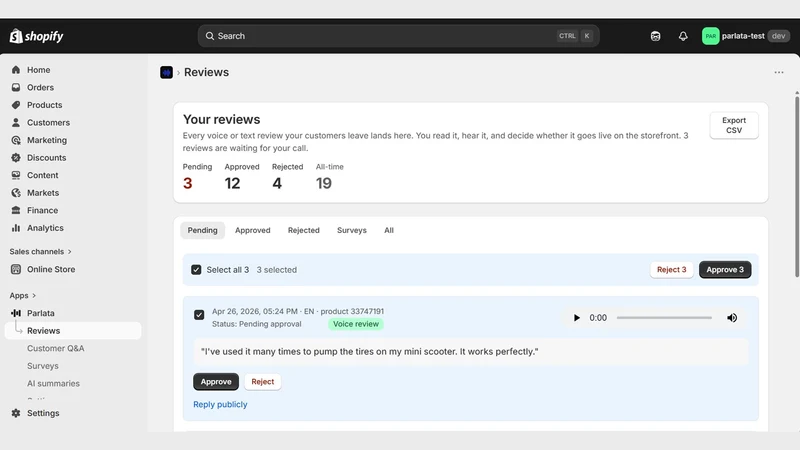Expand Sales channels section
Viewport: 800px width, 450px height.
pos(40,252)
